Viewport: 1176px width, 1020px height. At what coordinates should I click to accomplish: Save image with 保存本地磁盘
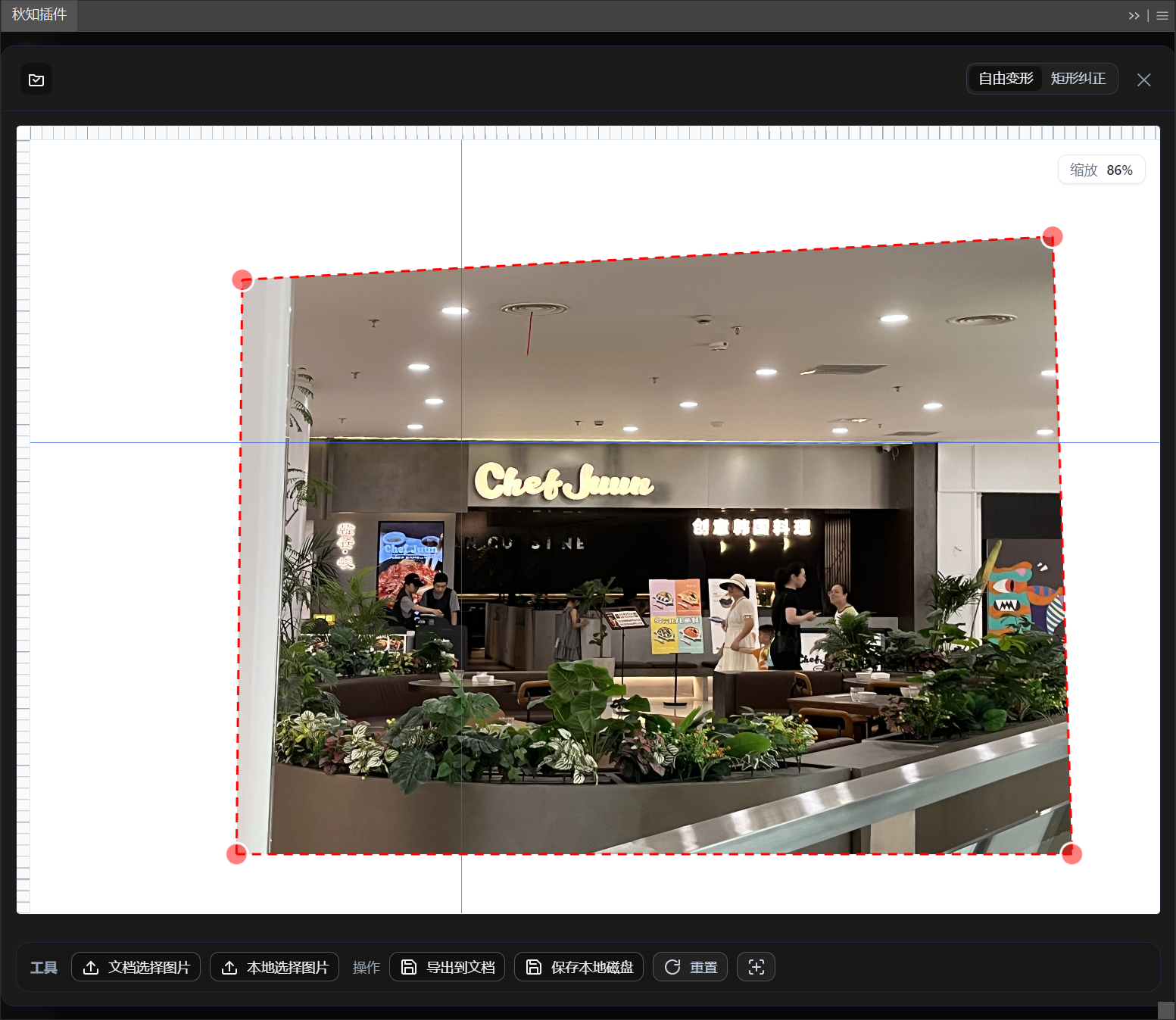(x=579, y=967)
